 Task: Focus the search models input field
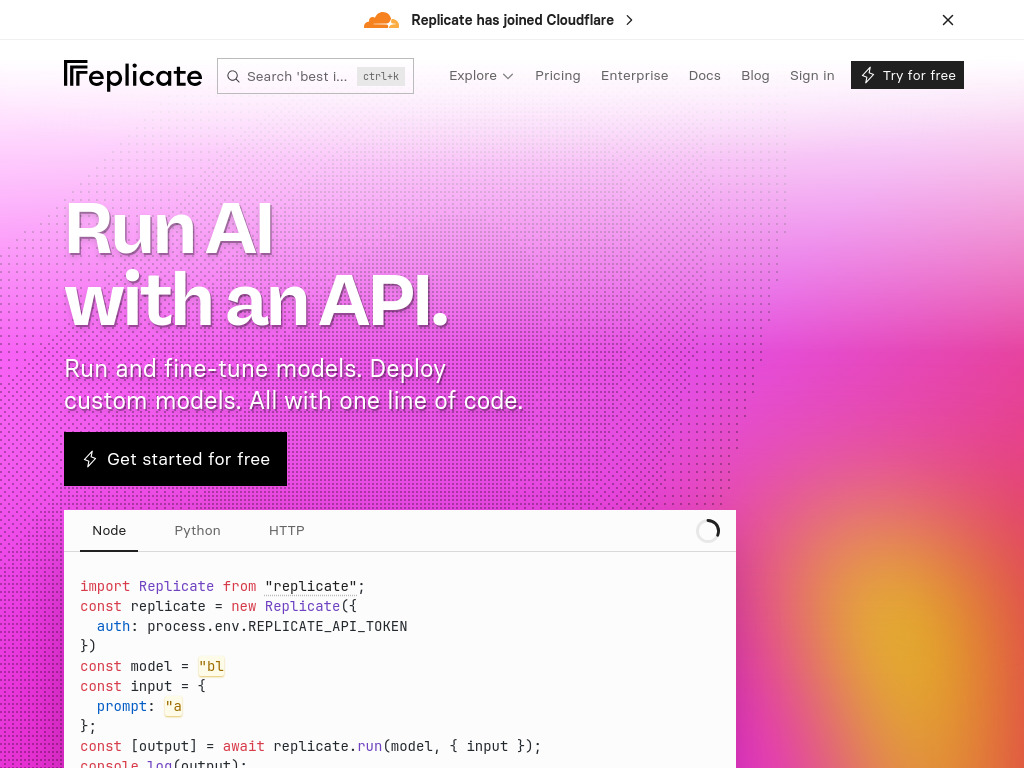(x=315, y=76)
